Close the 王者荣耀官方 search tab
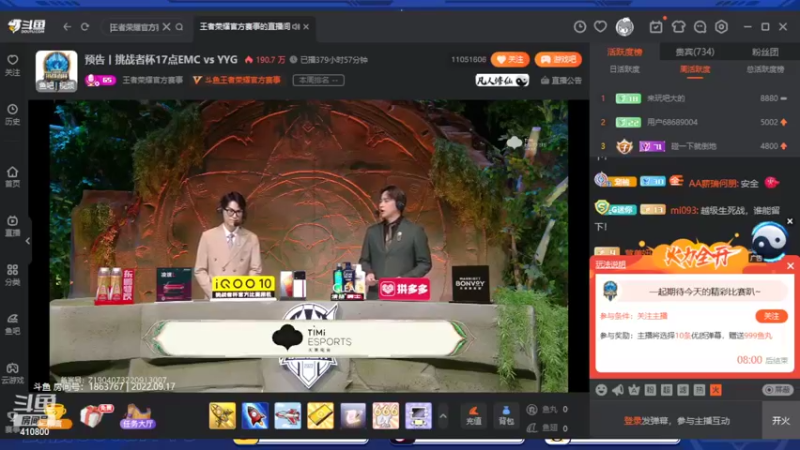The height and width of the screenshot is (450, 800). (166, 27)
